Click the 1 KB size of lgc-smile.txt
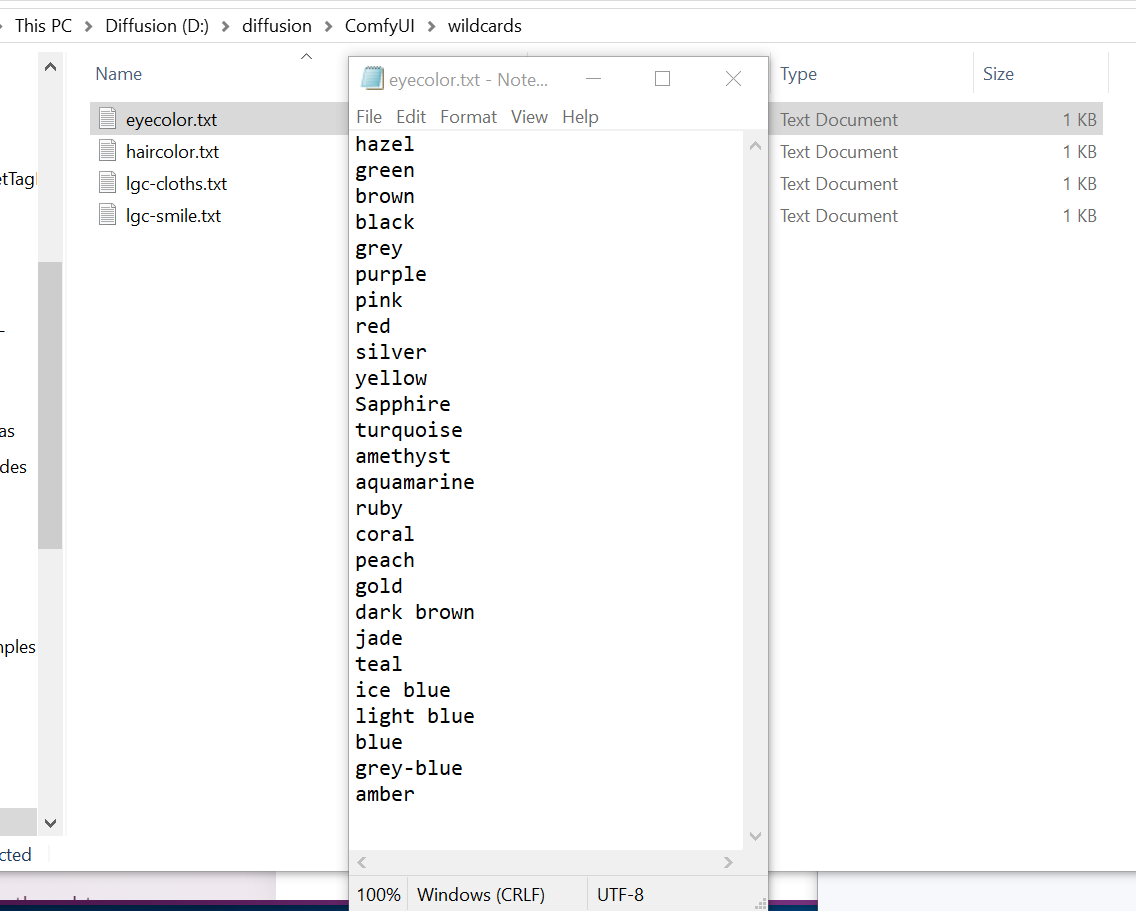This screenshot has width=1136, height=911. click(x=1079, y=215)
